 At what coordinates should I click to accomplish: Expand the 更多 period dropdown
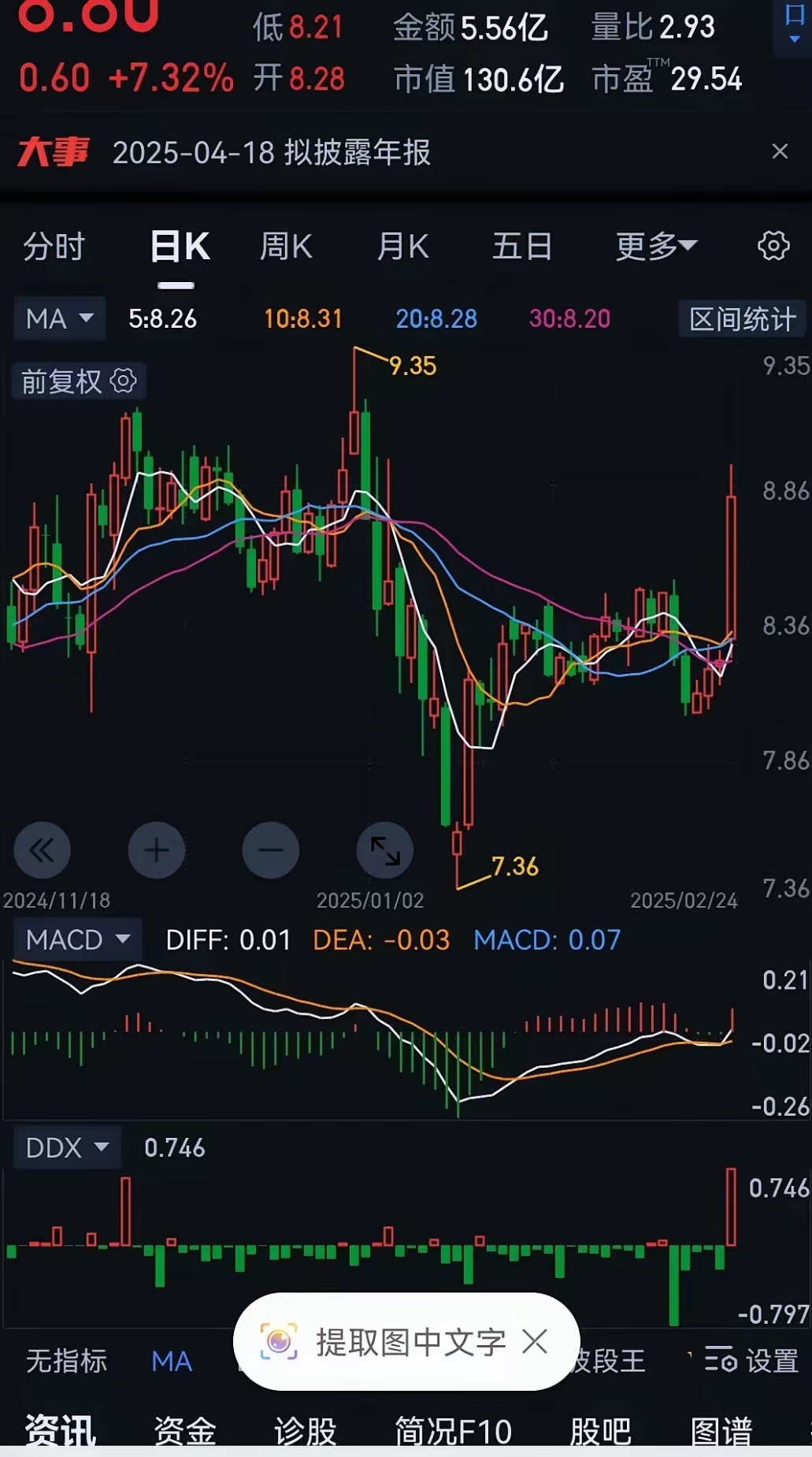coord(656,247)
